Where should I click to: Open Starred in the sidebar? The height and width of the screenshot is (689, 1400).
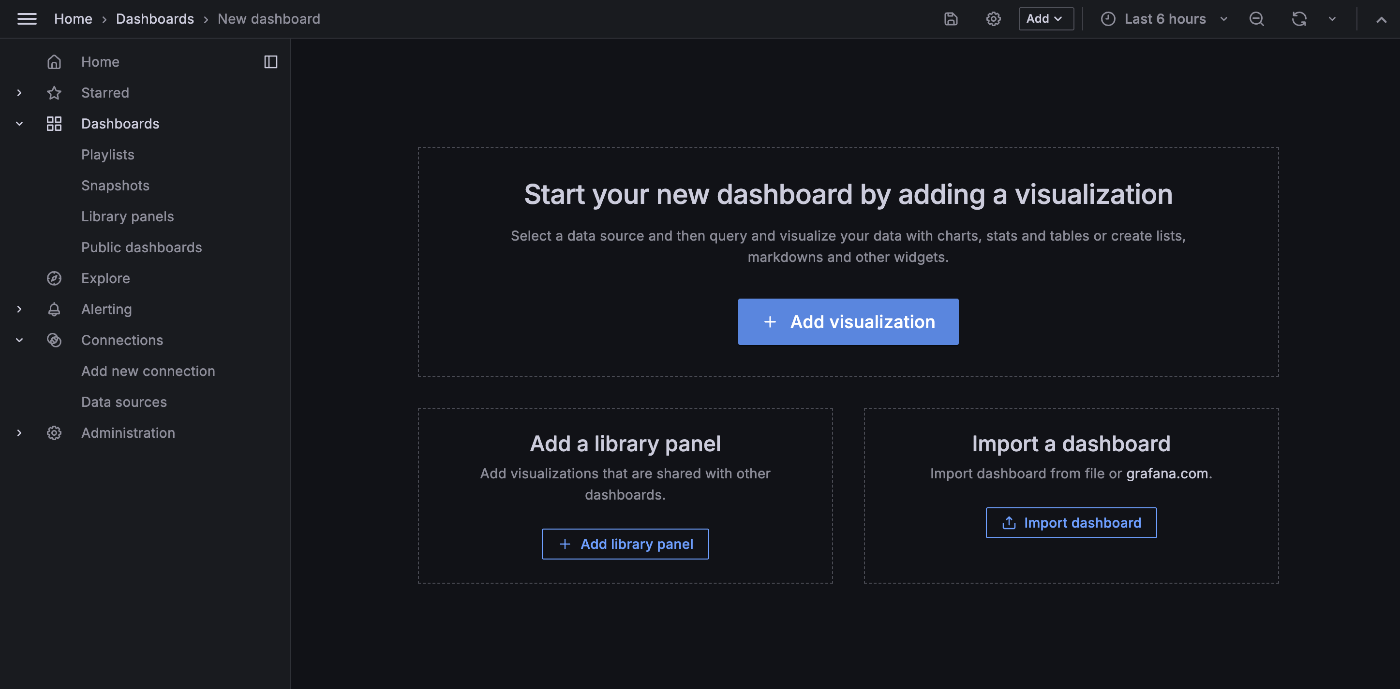point(105,93)
